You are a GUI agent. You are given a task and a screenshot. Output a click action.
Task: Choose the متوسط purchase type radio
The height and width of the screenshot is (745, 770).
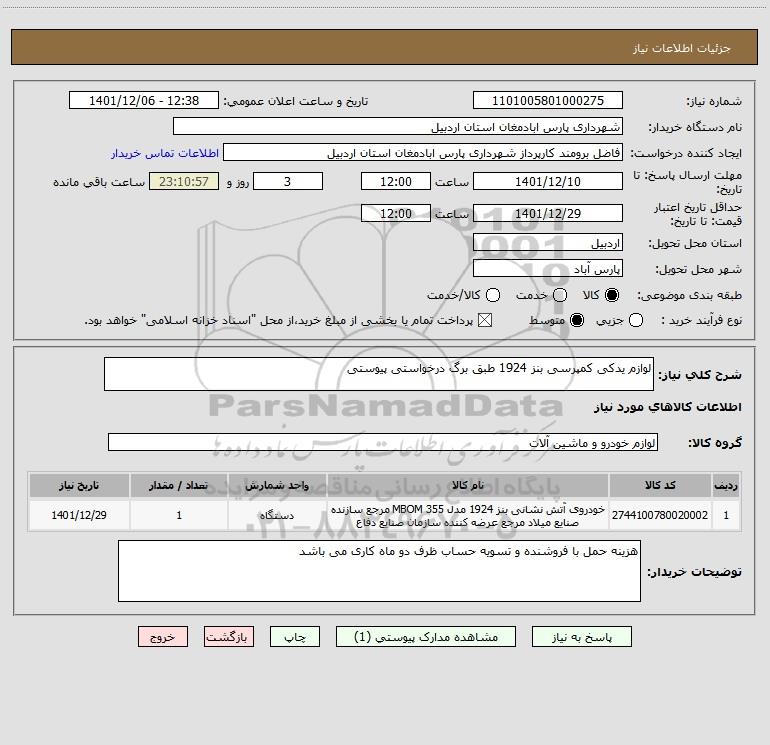click(x=577, y=320)
